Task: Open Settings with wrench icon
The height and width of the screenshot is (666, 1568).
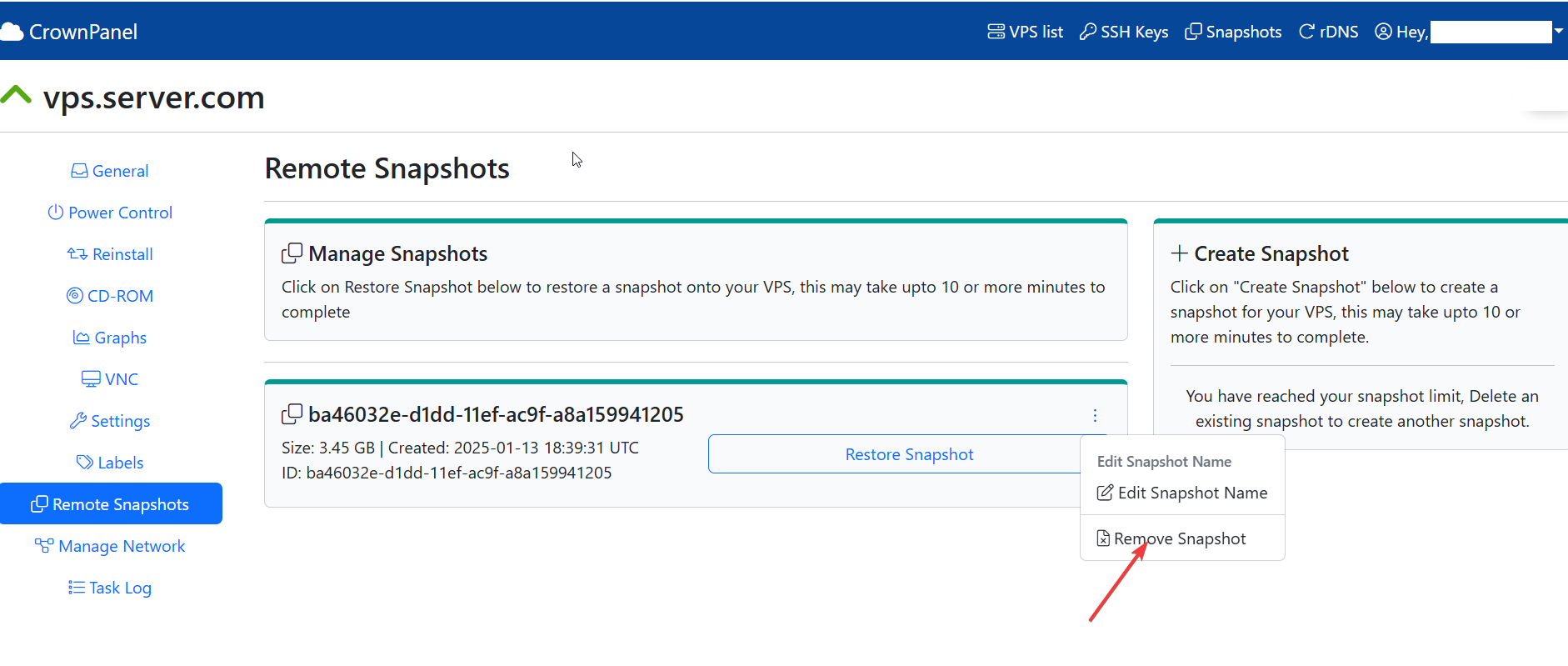Action: 110,421
